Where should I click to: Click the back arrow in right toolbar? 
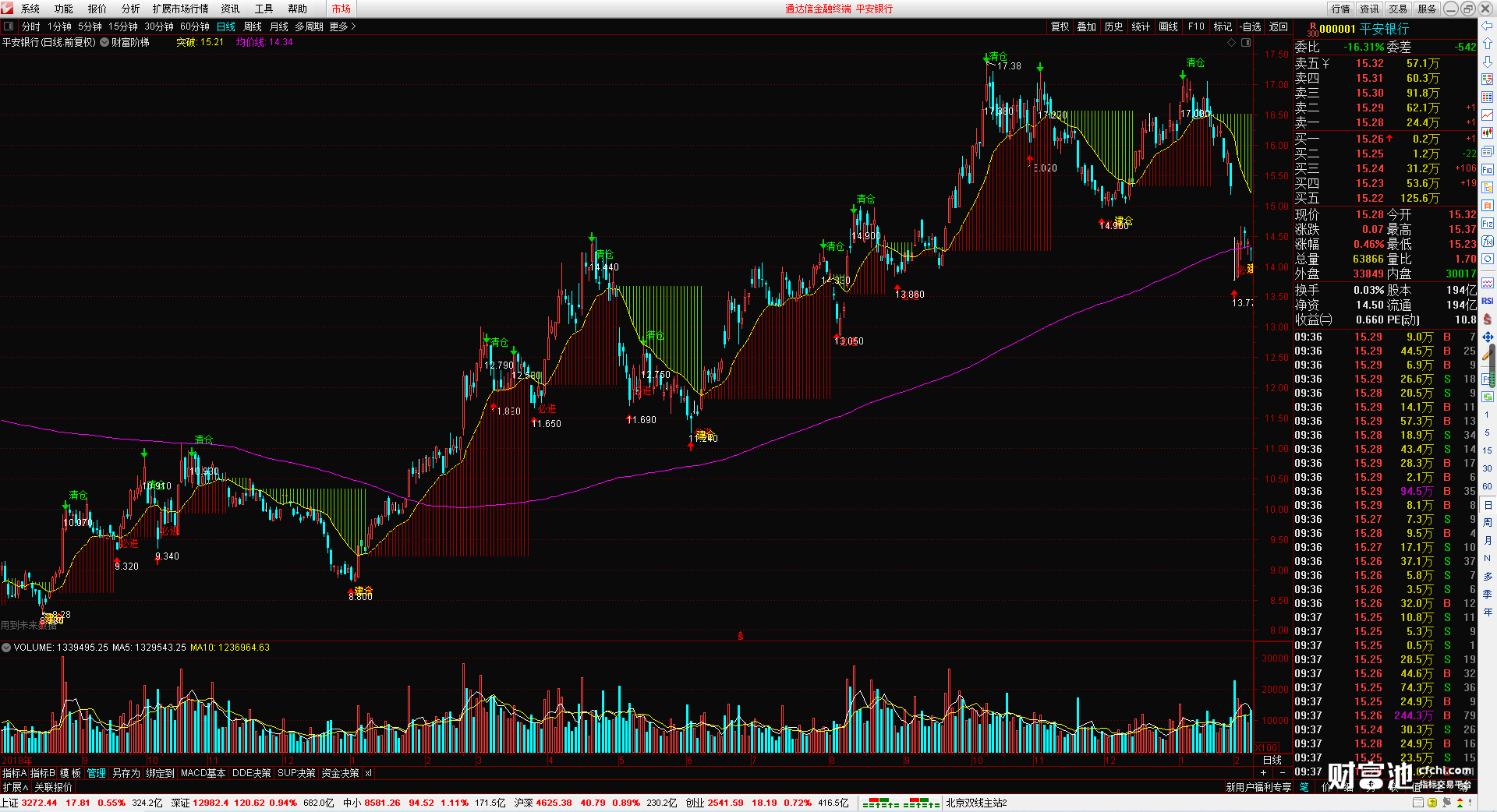point(1488,26)
